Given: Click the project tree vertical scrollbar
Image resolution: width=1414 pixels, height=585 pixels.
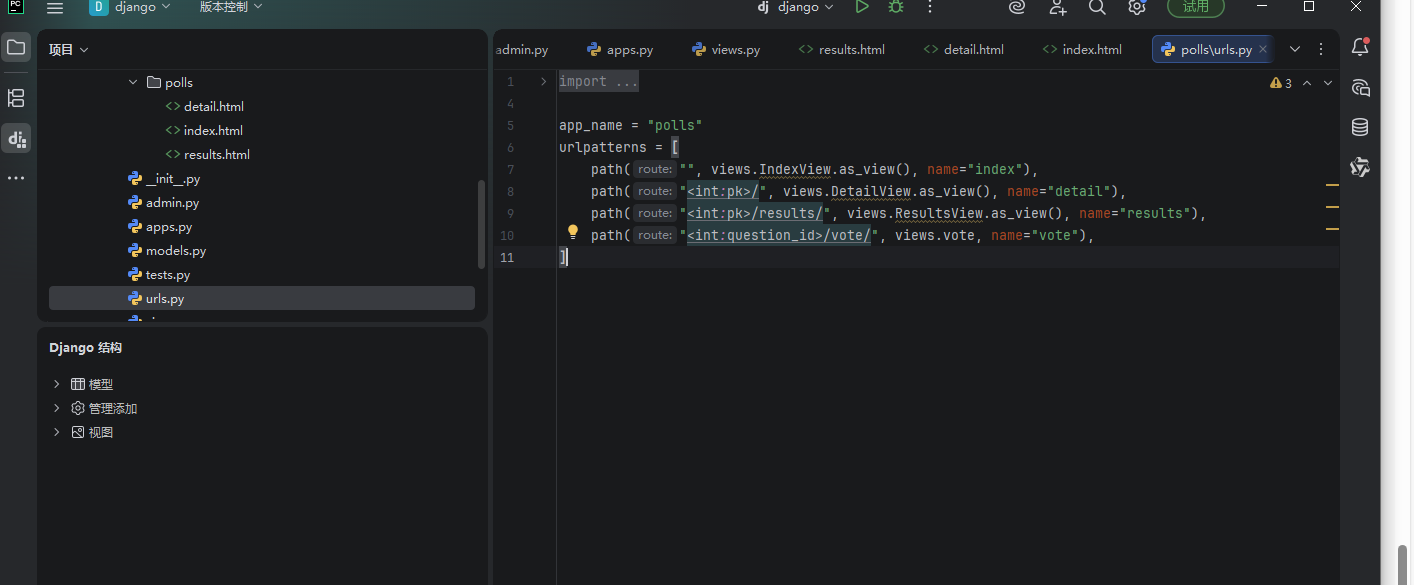Looking at the screenshot, I should tap(482, 224).
